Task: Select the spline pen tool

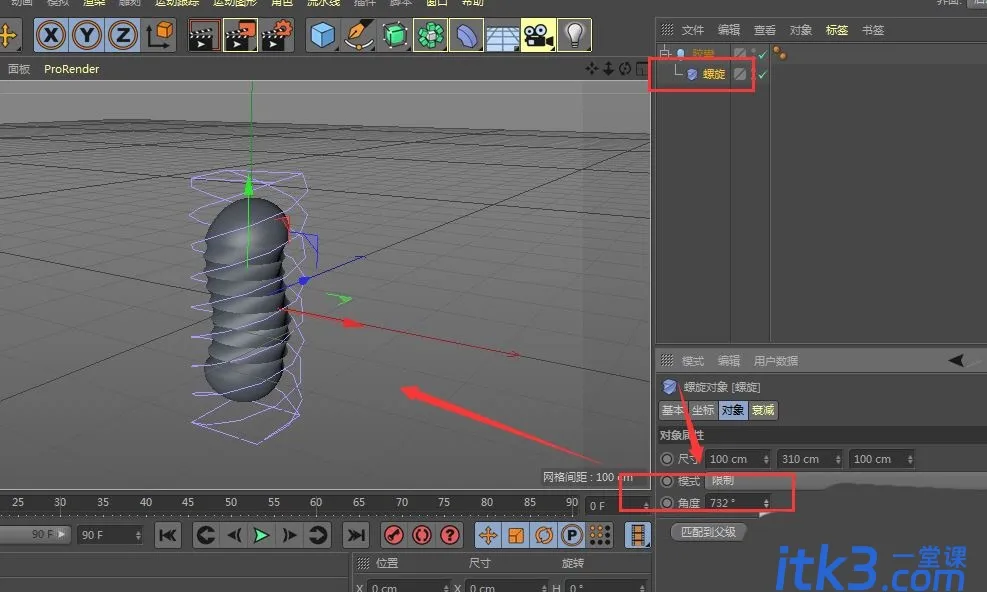Action: (359, 35)
